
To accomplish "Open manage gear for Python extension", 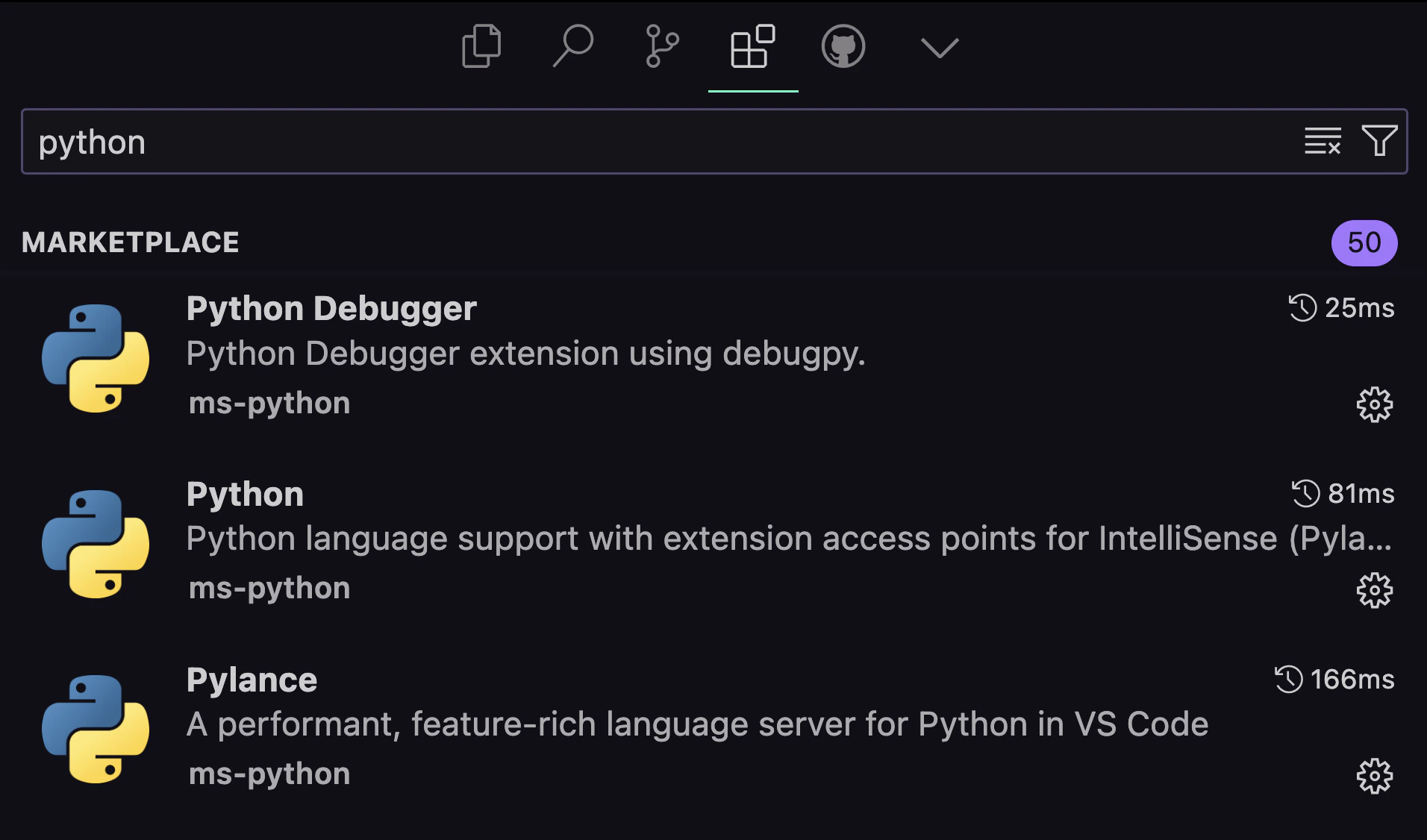I will click(x=1375, y=591).
